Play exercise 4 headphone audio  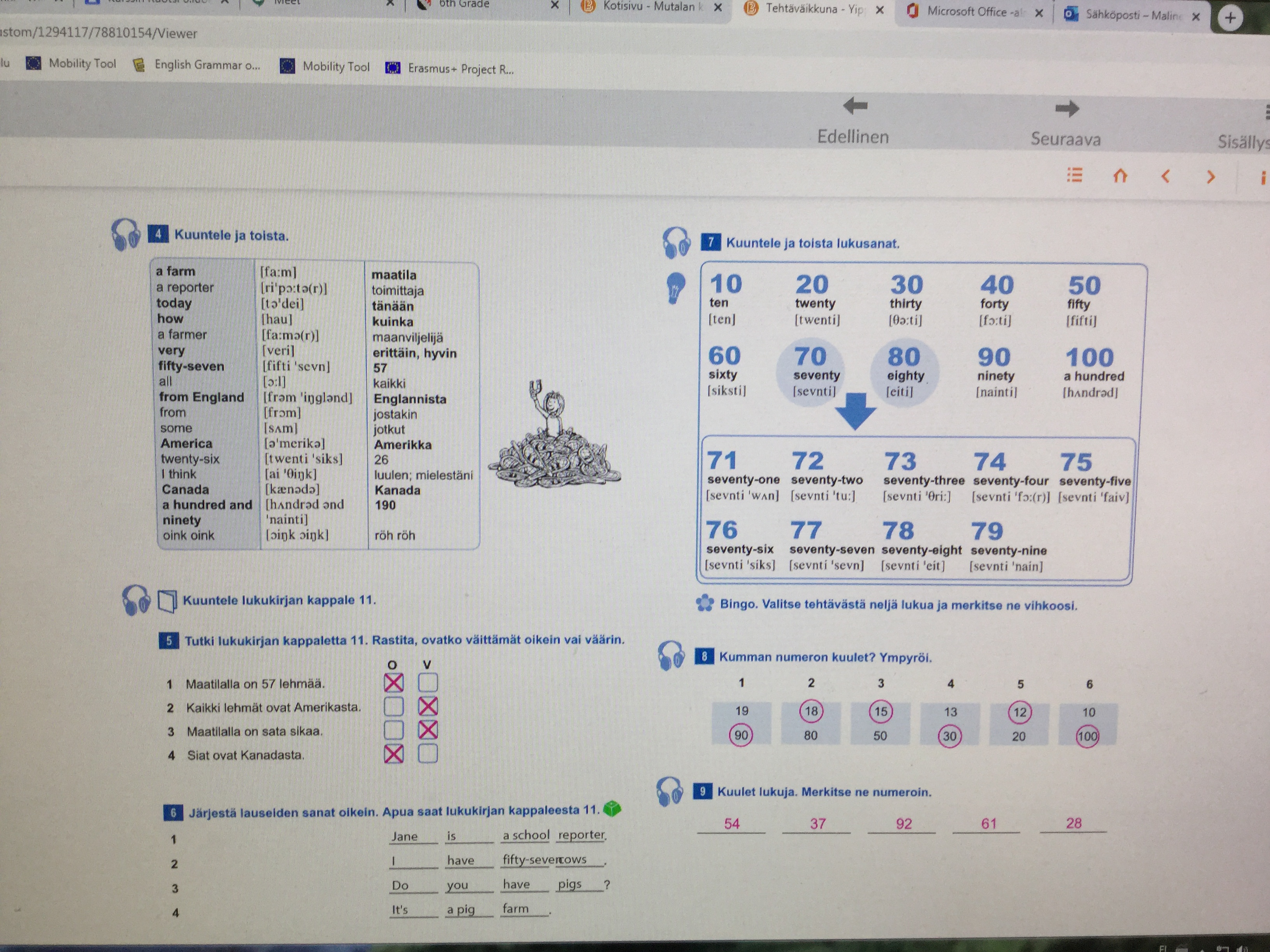coord(126,235)
